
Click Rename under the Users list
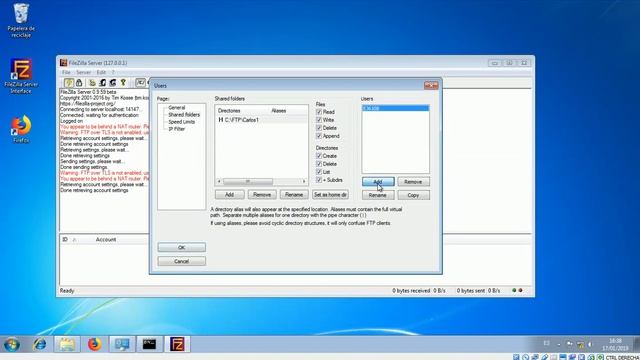coord(378,195)
